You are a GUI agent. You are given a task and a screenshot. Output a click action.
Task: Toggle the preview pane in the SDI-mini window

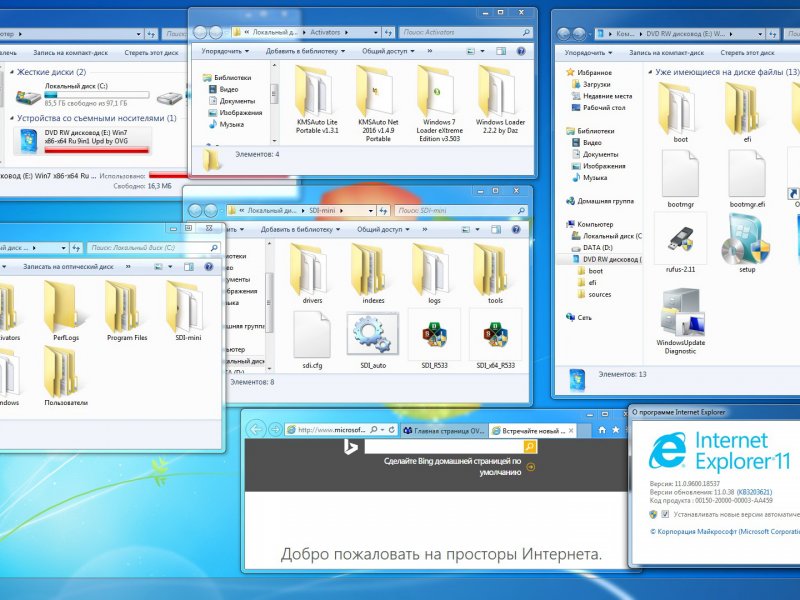click(x=496, y=230)
